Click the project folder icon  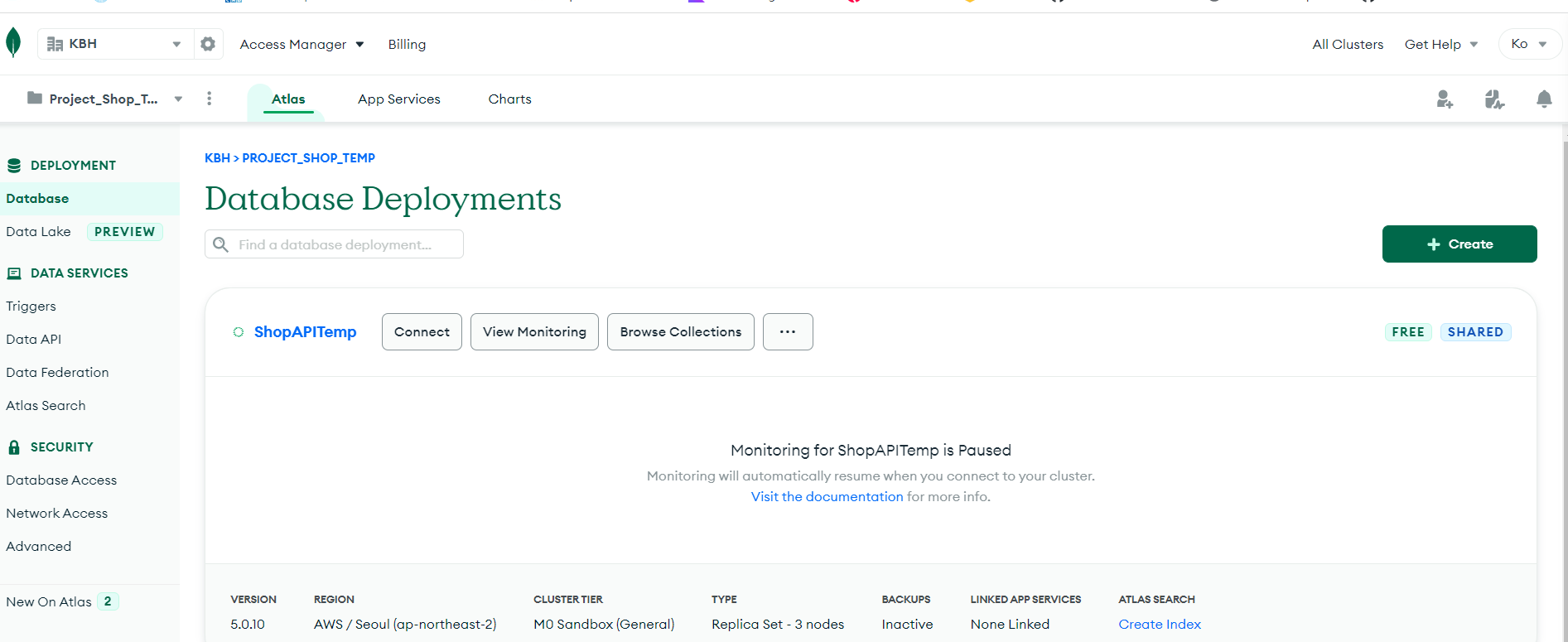35,98
